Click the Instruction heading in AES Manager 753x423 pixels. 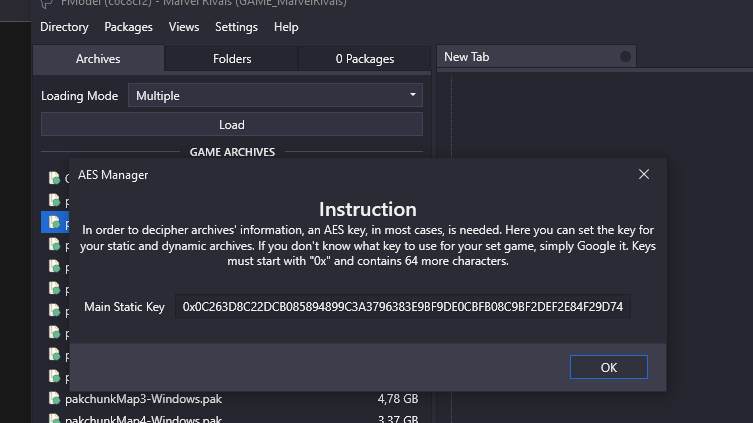[368, 209]
